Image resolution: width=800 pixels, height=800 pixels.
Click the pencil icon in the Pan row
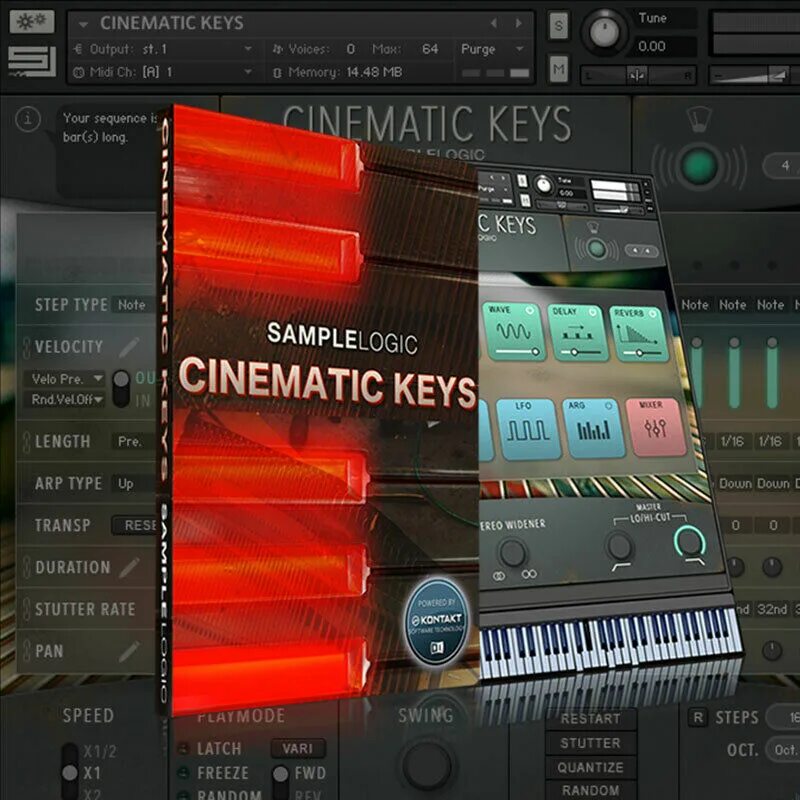coord(129,652)
